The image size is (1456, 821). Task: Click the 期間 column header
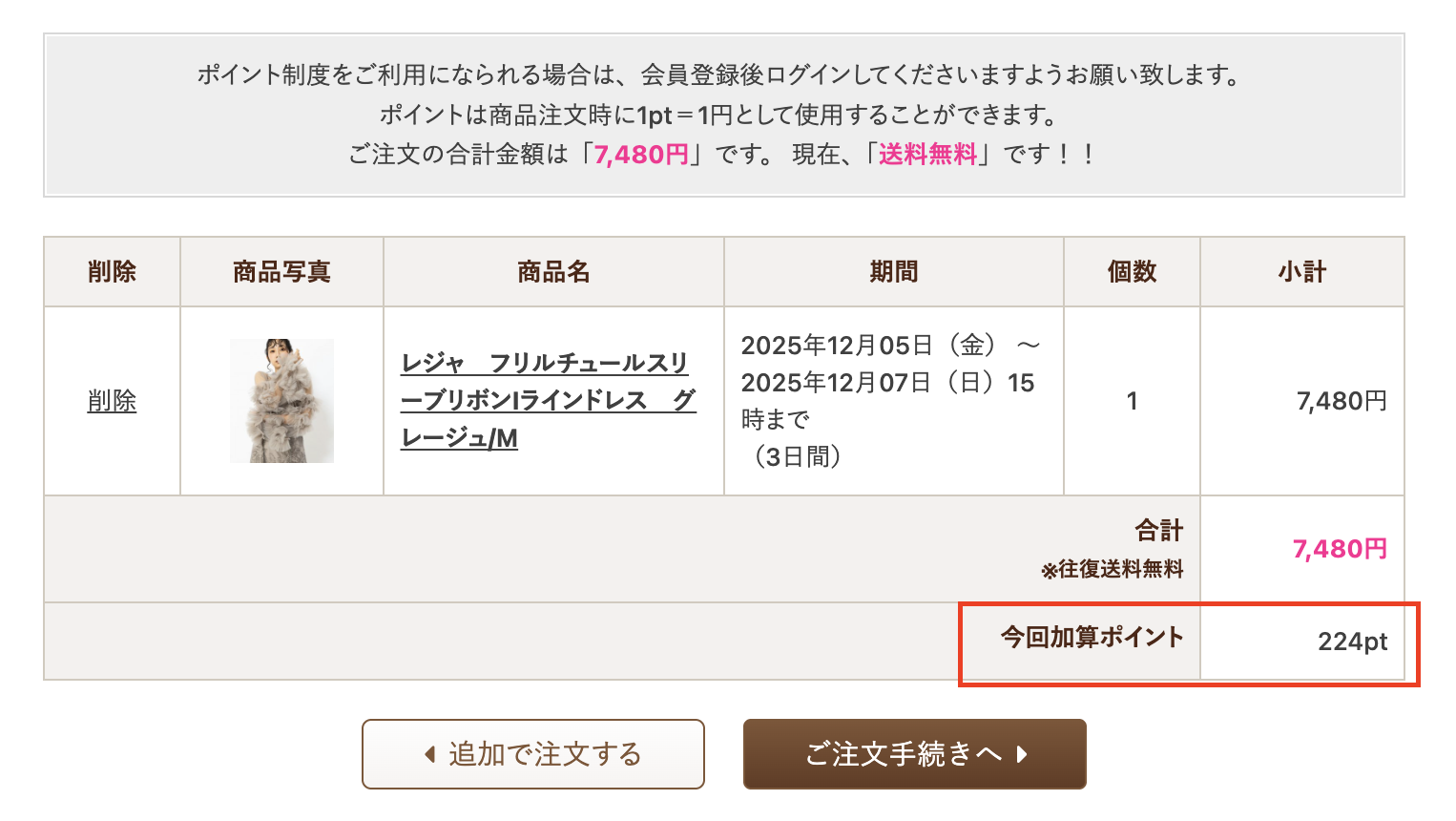pyautogui.click(x=893, y=272)
